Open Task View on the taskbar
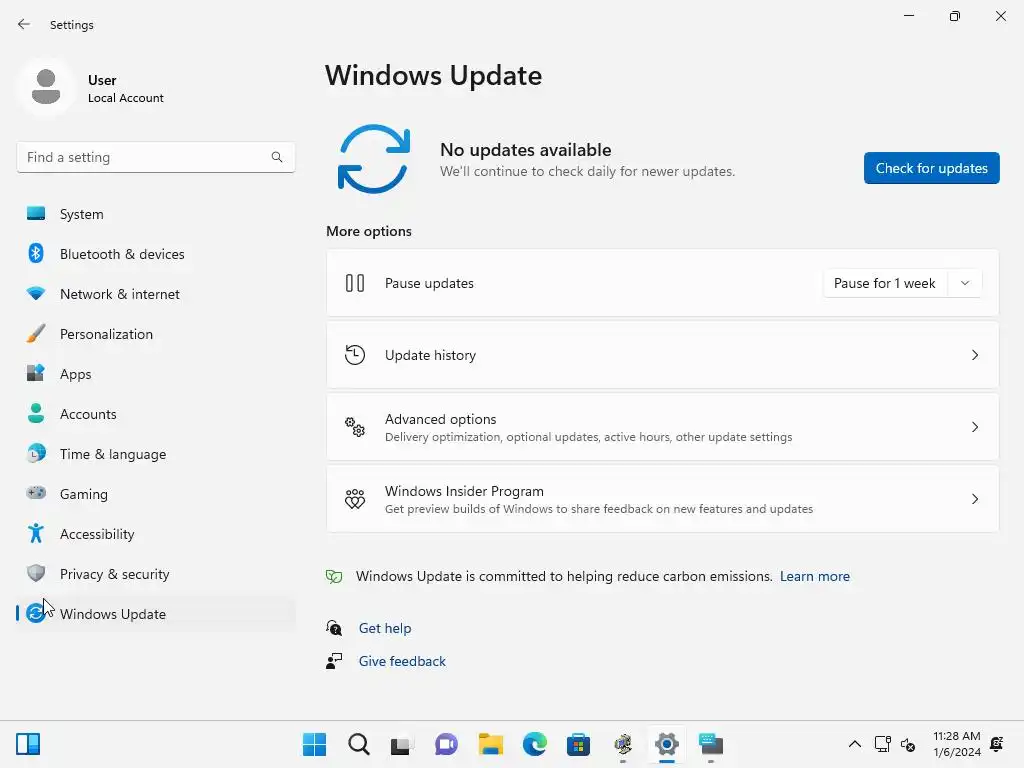 (402, 744)
